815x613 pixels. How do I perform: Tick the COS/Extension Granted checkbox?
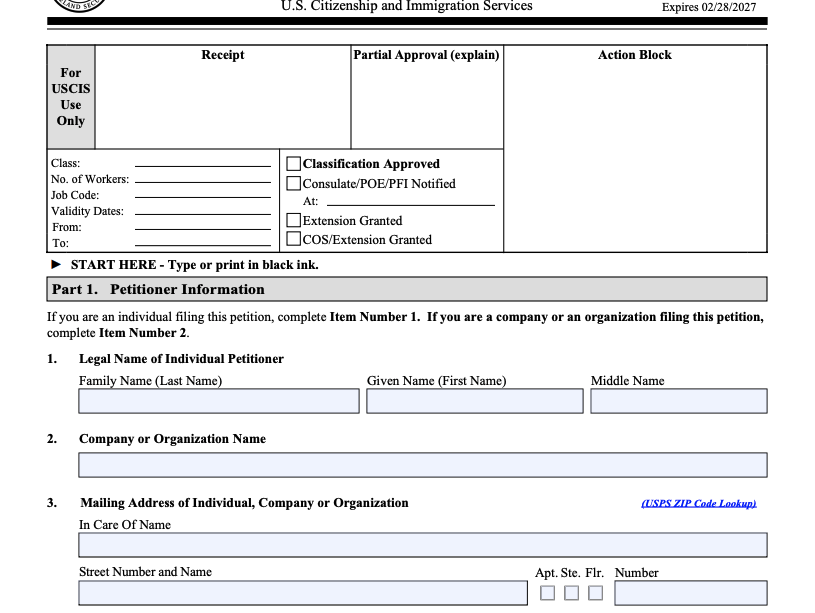(294, 239)
